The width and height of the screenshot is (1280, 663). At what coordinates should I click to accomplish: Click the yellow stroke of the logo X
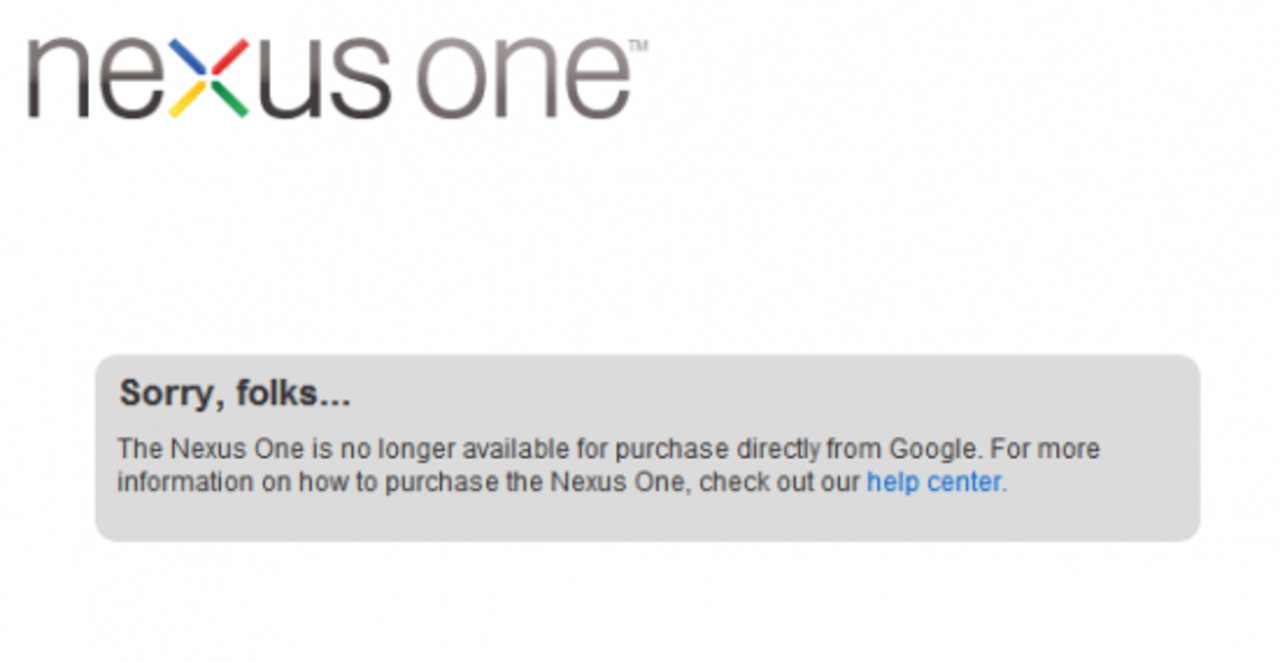[188, 99]
